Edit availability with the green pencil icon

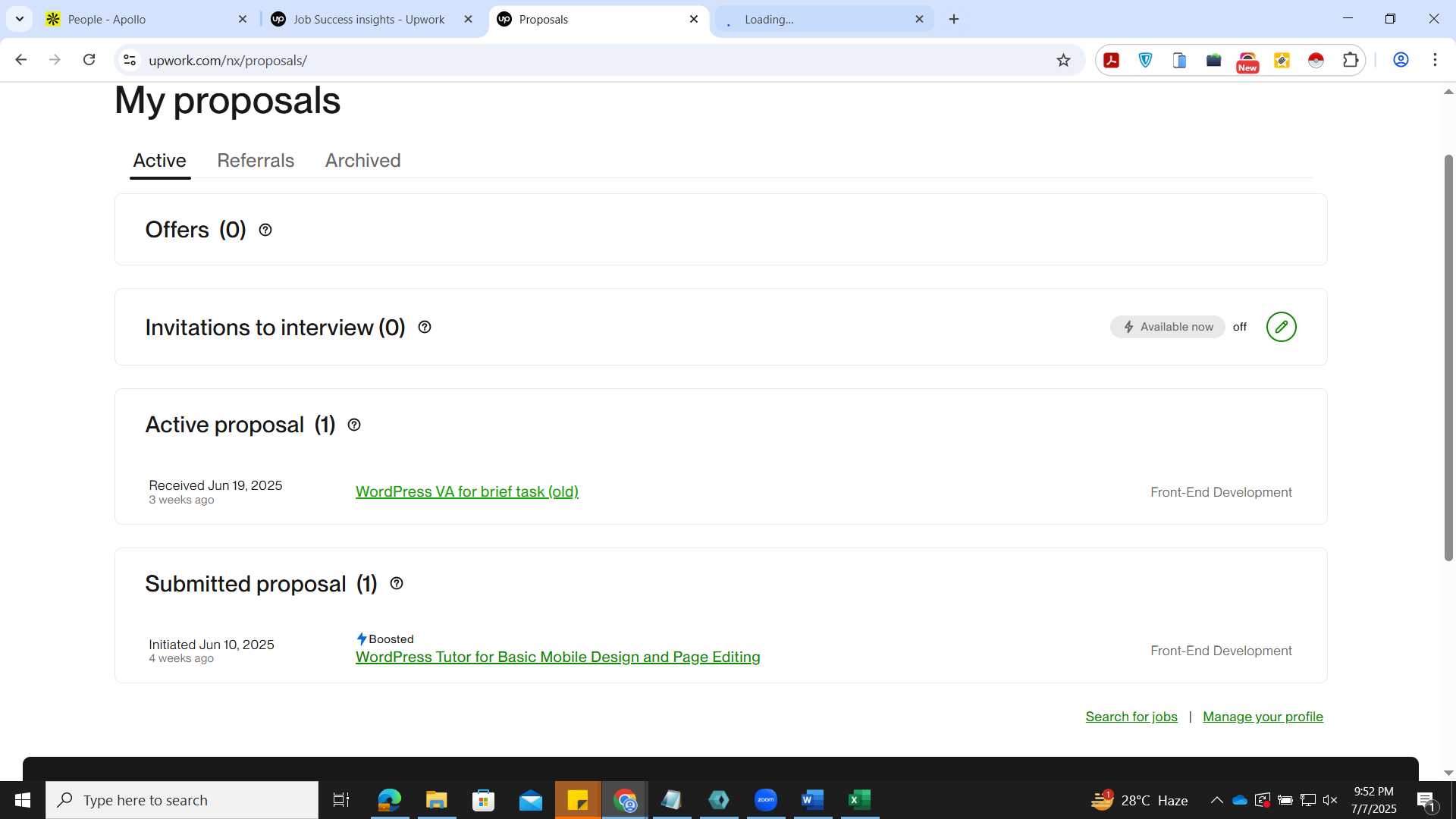point(1281,327)
